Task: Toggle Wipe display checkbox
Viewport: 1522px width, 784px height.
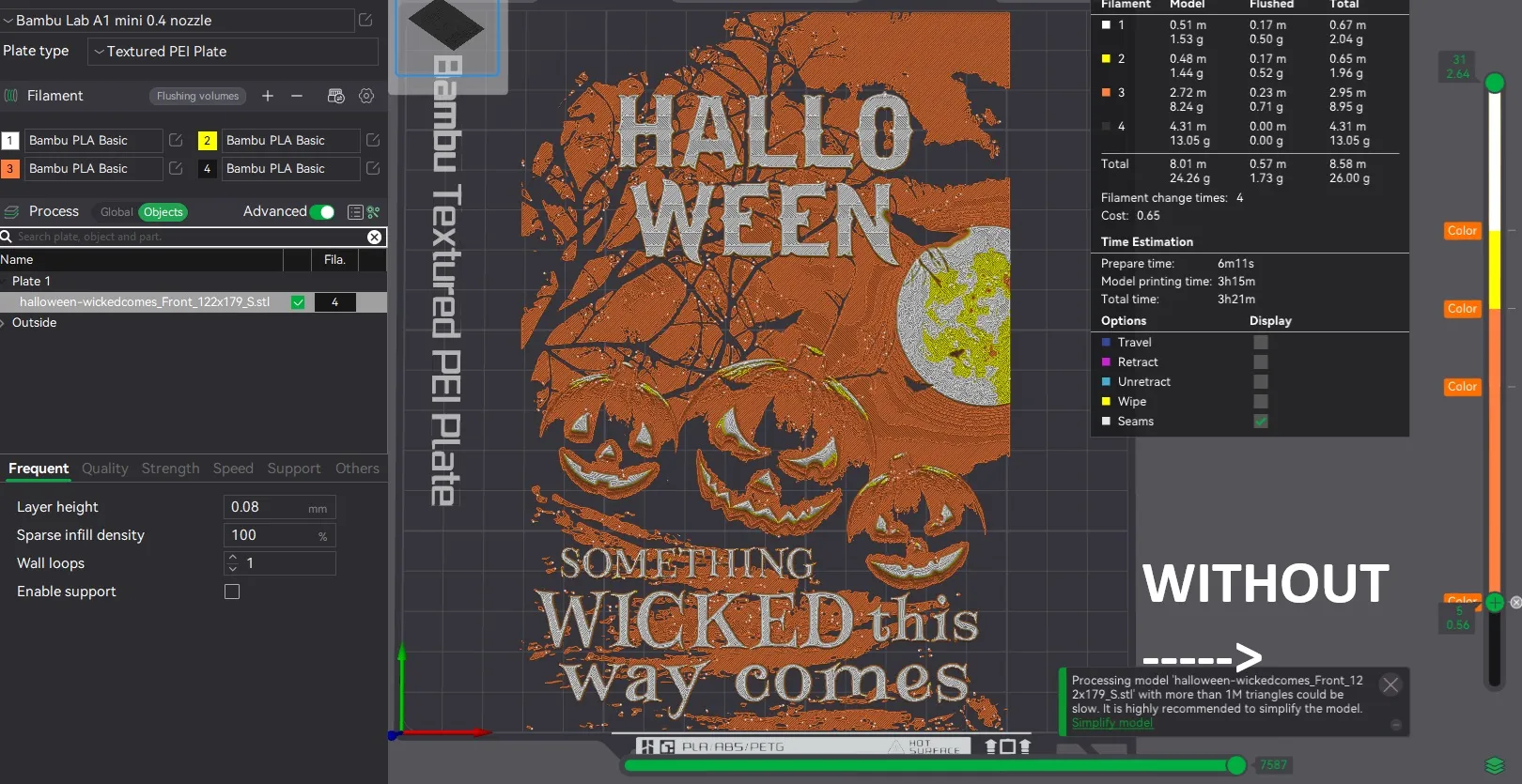Action: click(1261, 402)
